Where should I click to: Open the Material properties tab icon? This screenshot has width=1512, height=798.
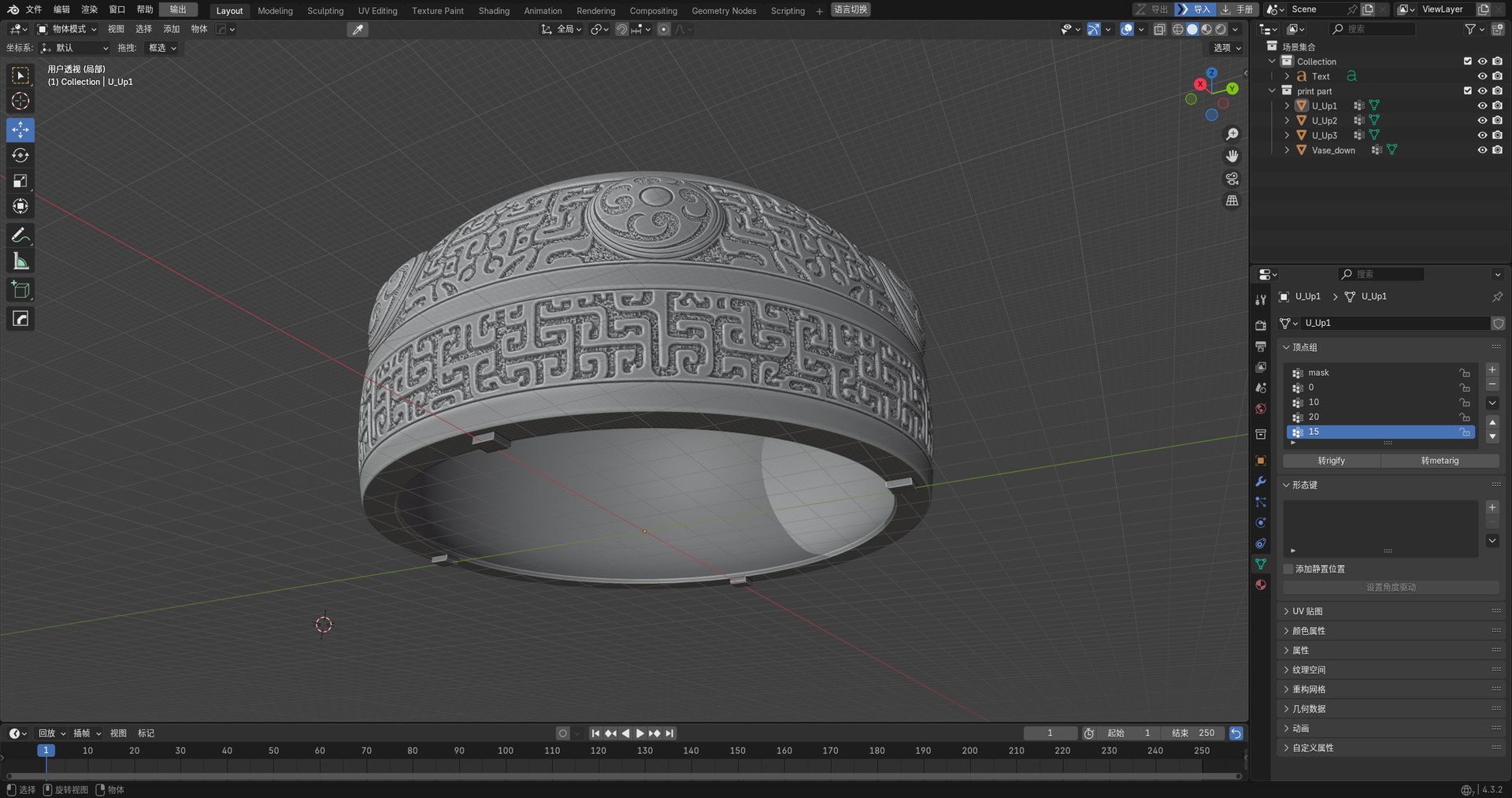click(1261, 585)
